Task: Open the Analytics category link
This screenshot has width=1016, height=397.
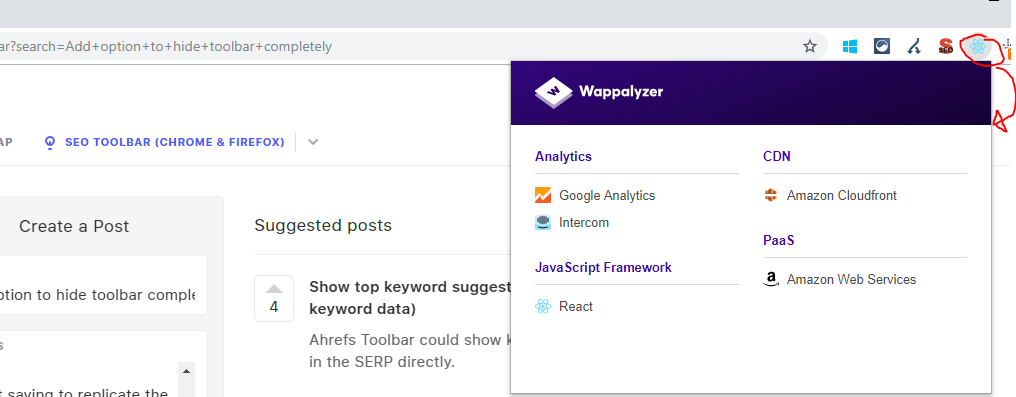Action: 563,156
